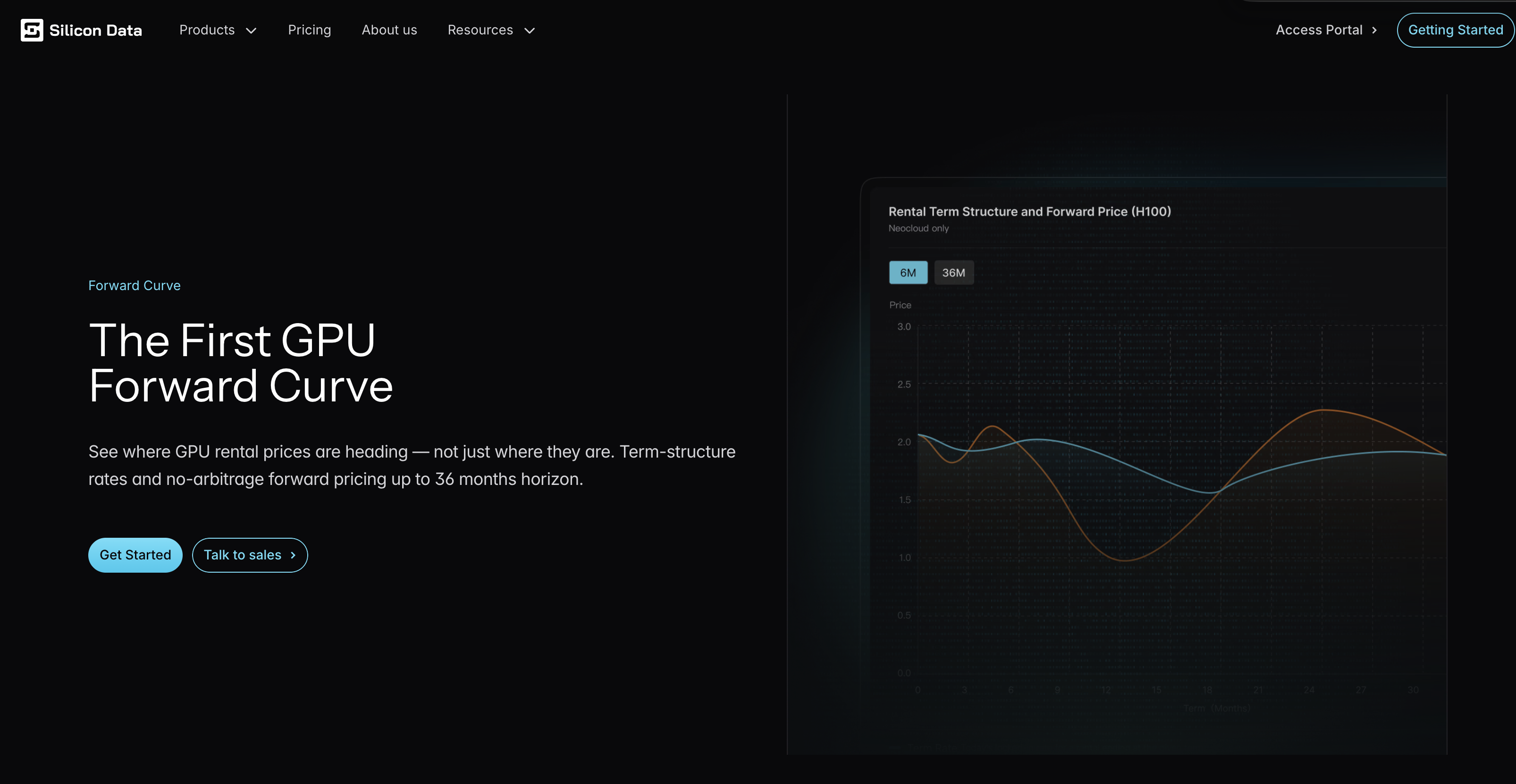Expand the Resources dropdown chevron

tap(530, 31)
